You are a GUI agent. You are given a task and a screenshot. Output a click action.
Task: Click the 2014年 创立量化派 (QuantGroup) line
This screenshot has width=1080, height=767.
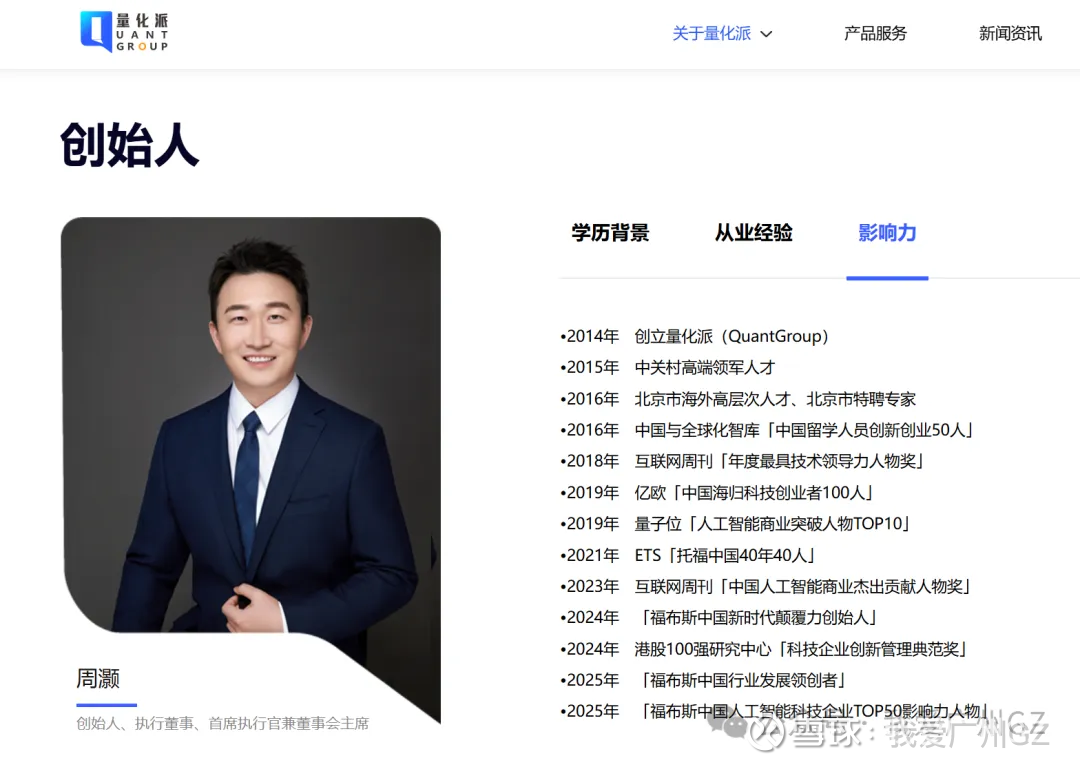pyautogui.click(x=694, y=336)
